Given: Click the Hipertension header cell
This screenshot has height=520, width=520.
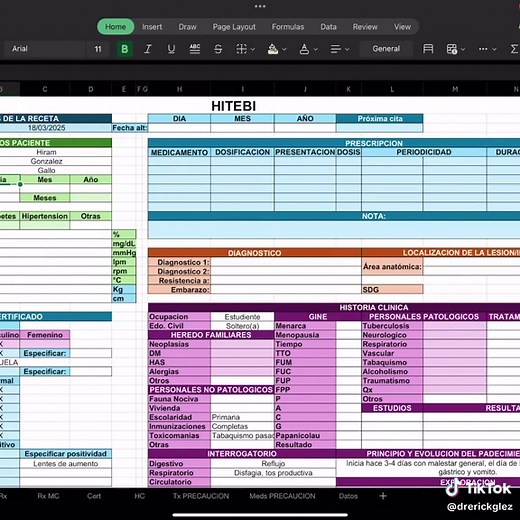Looking at the screenshot, I should tap(45, 216).
